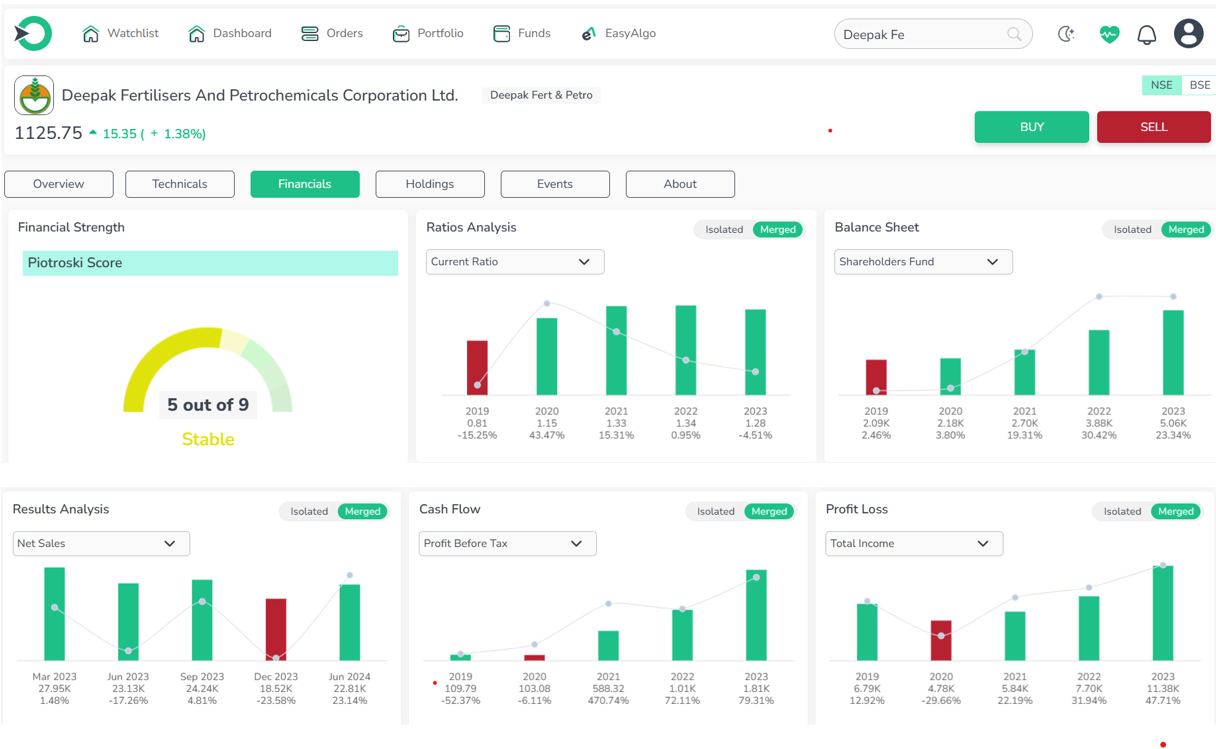
Task: Open the Total Income dropdown
Action: (914, 544)
